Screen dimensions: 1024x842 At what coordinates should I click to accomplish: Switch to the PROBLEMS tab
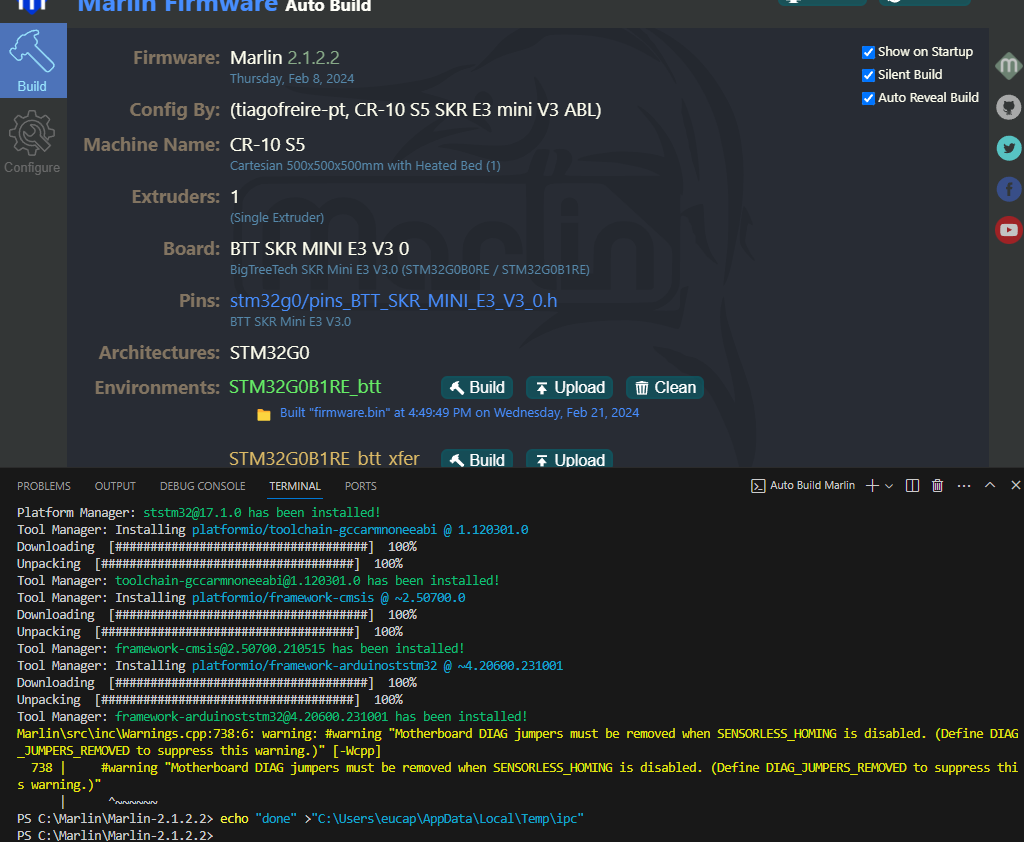pos(44,486)
